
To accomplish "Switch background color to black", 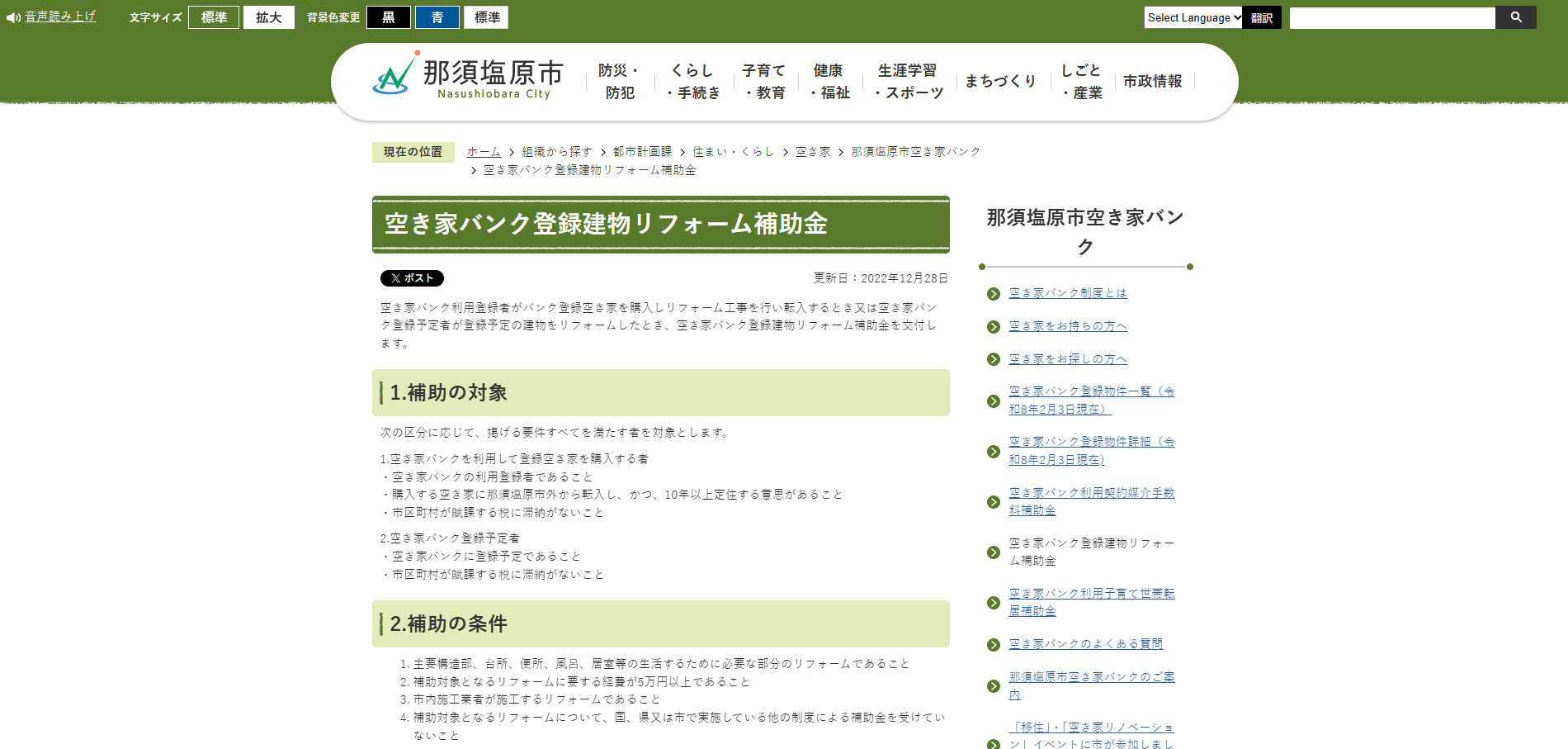I will 389,17.
